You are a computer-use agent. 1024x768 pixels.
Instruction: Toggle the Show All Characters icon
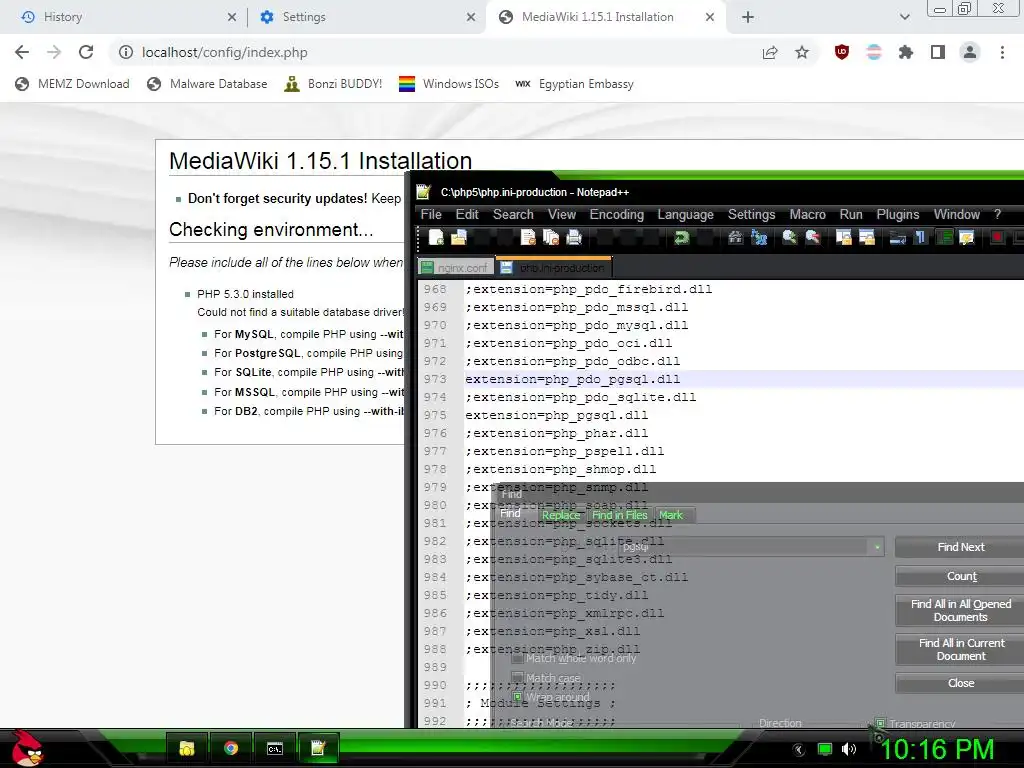pos(920,238)
